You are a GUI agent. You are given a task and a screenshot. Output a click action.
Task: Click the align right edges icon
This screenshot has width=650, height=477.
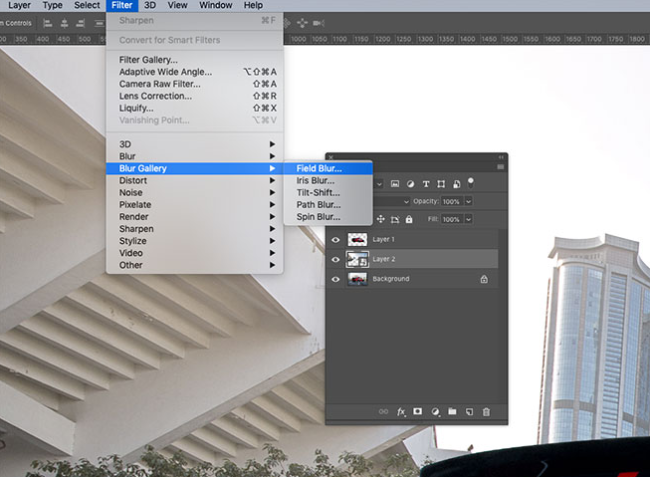point(80,23)
